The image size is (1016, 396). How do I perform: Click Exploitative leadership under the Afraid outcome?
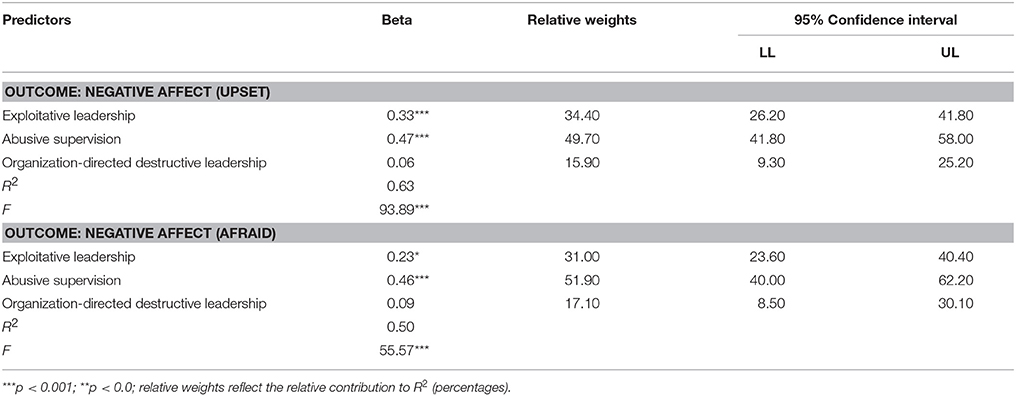click(x=69, y=257)
